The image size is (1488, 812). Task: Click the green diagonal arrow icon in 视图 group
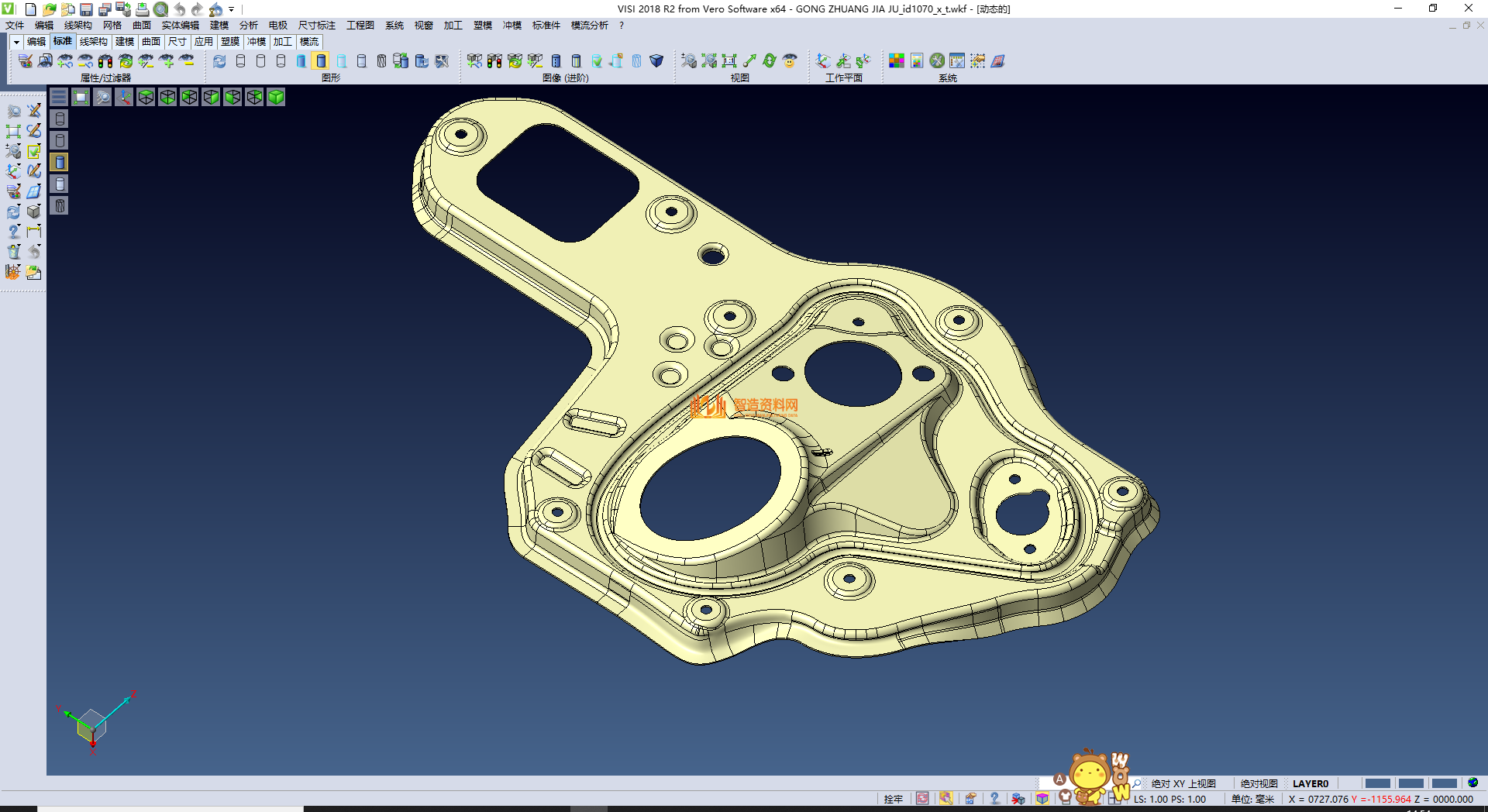coord(749,61)
